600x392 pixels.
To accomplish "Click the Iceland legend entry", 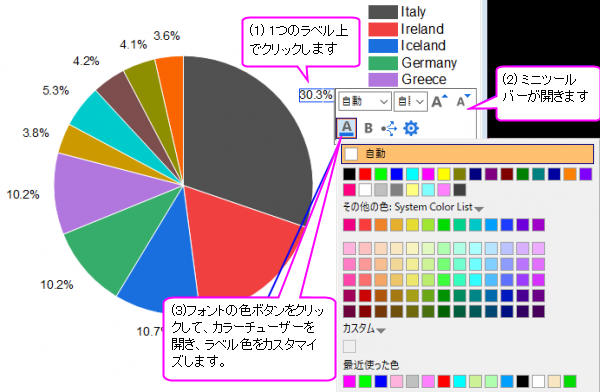I will [407, 46].
